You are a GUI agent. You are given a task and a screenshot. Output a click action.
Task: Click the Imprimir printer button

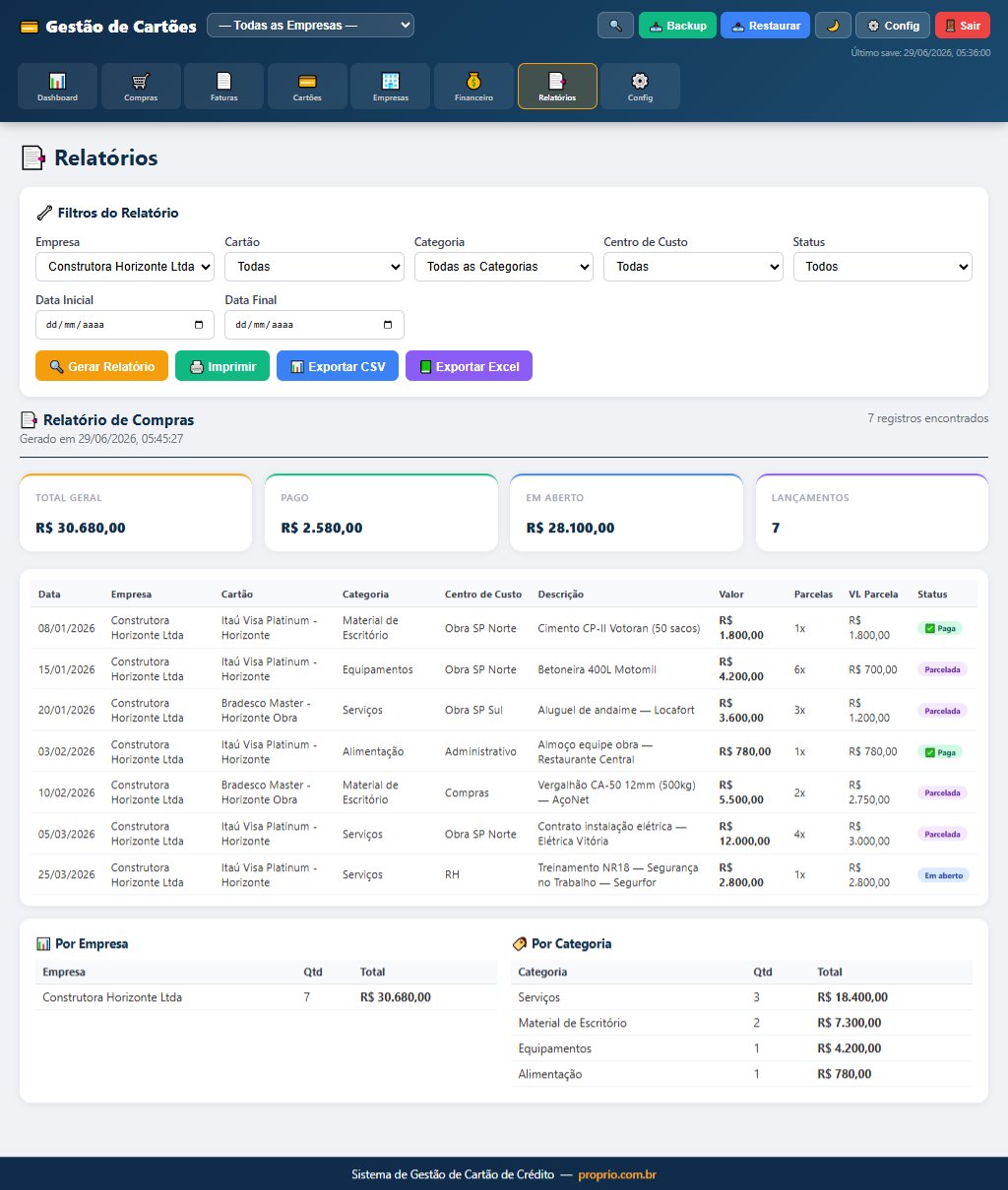coord(222,366)
